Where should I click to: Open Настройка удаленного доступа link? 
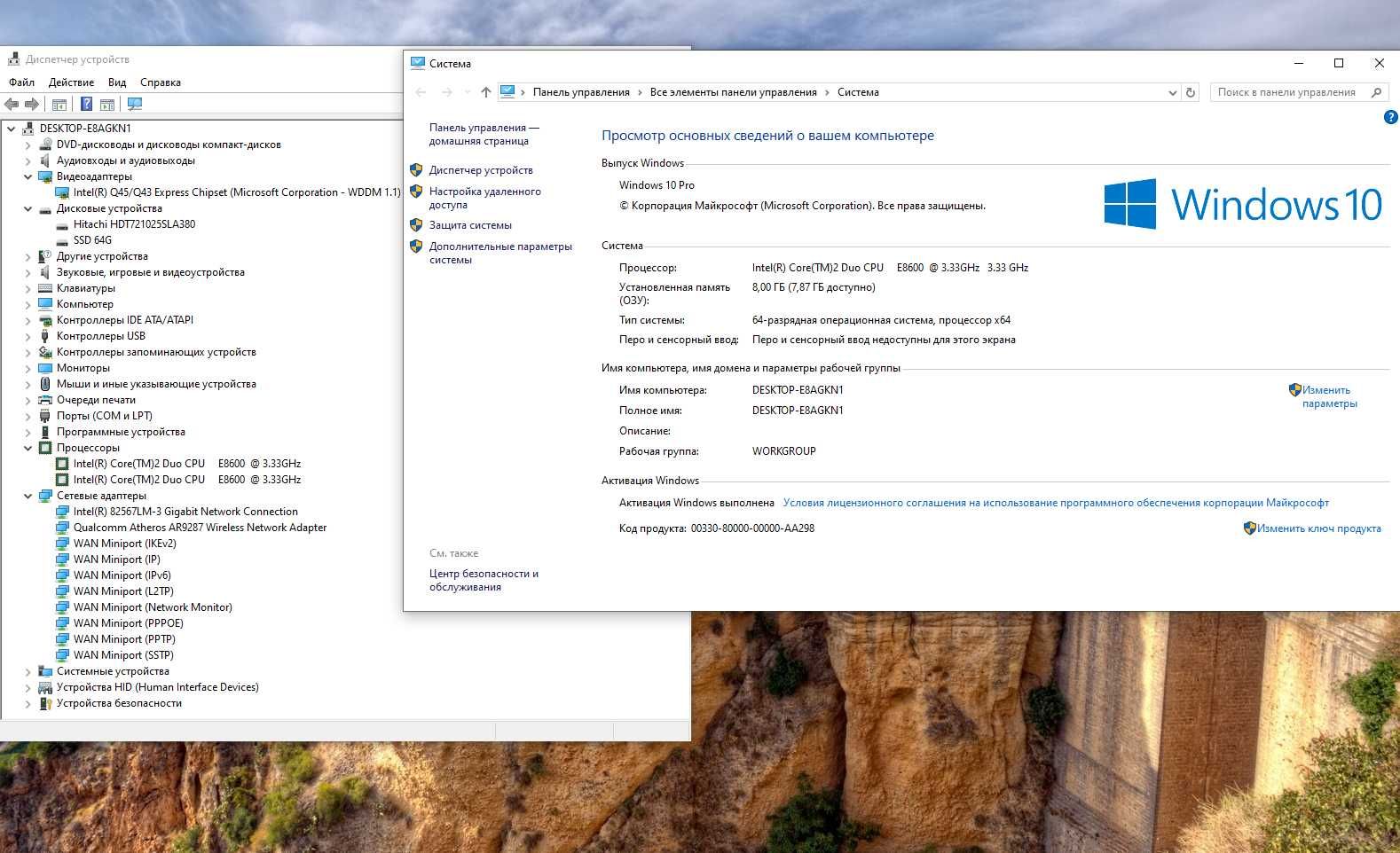coord(484,198)
